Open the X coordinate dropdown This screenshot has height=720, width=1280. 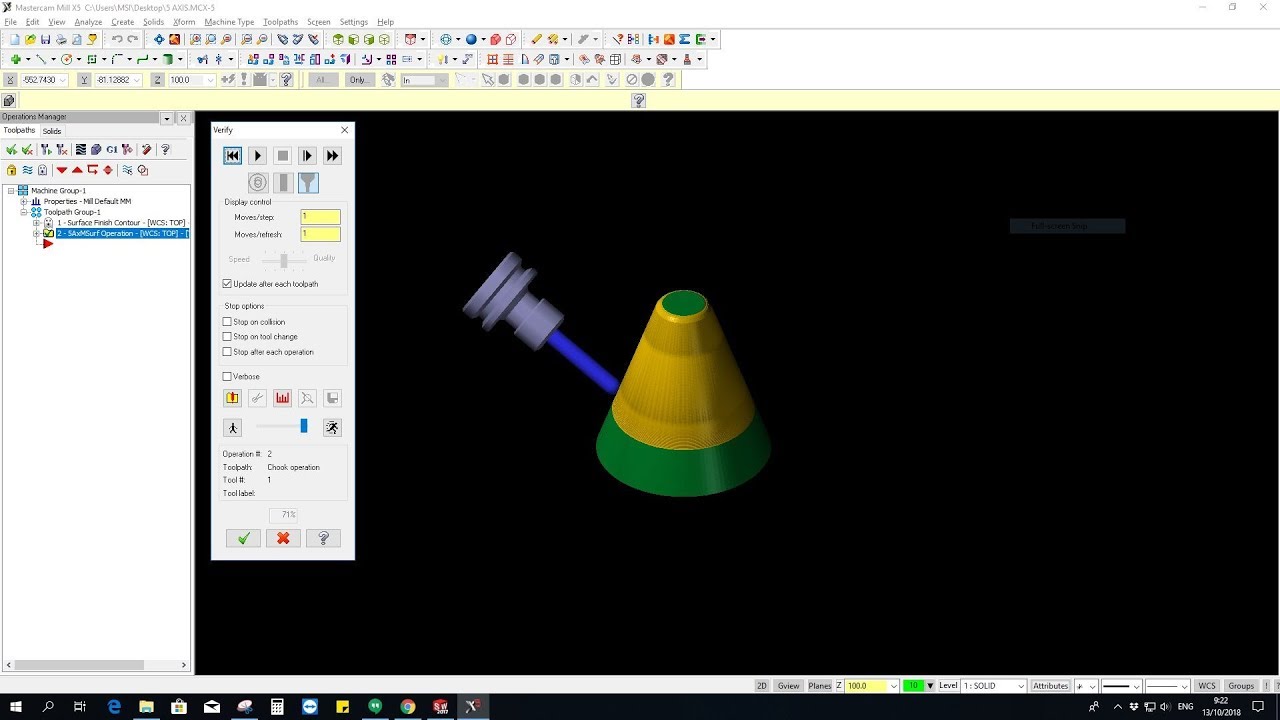click(63, 80)
